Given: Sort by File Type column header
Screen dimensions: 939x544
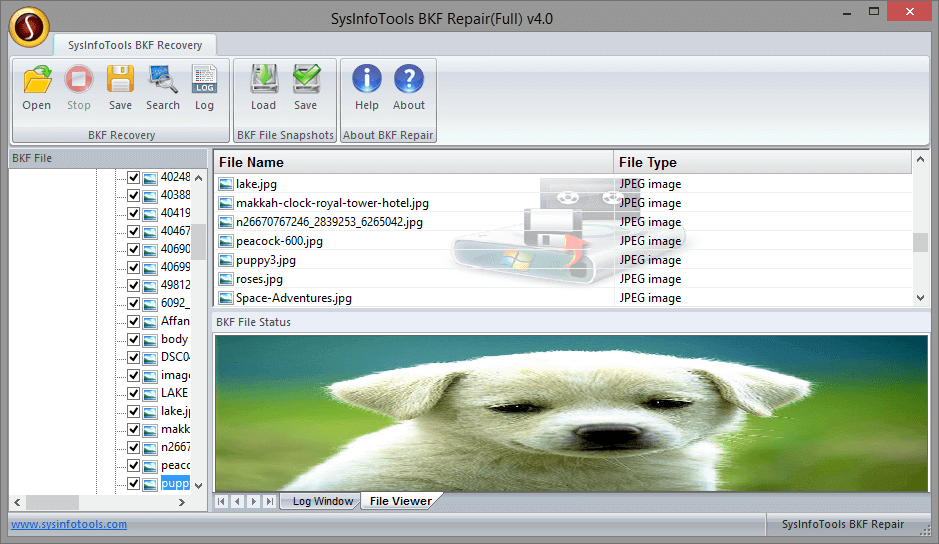Looking at the screenshot, I should [x=762, y=162].
